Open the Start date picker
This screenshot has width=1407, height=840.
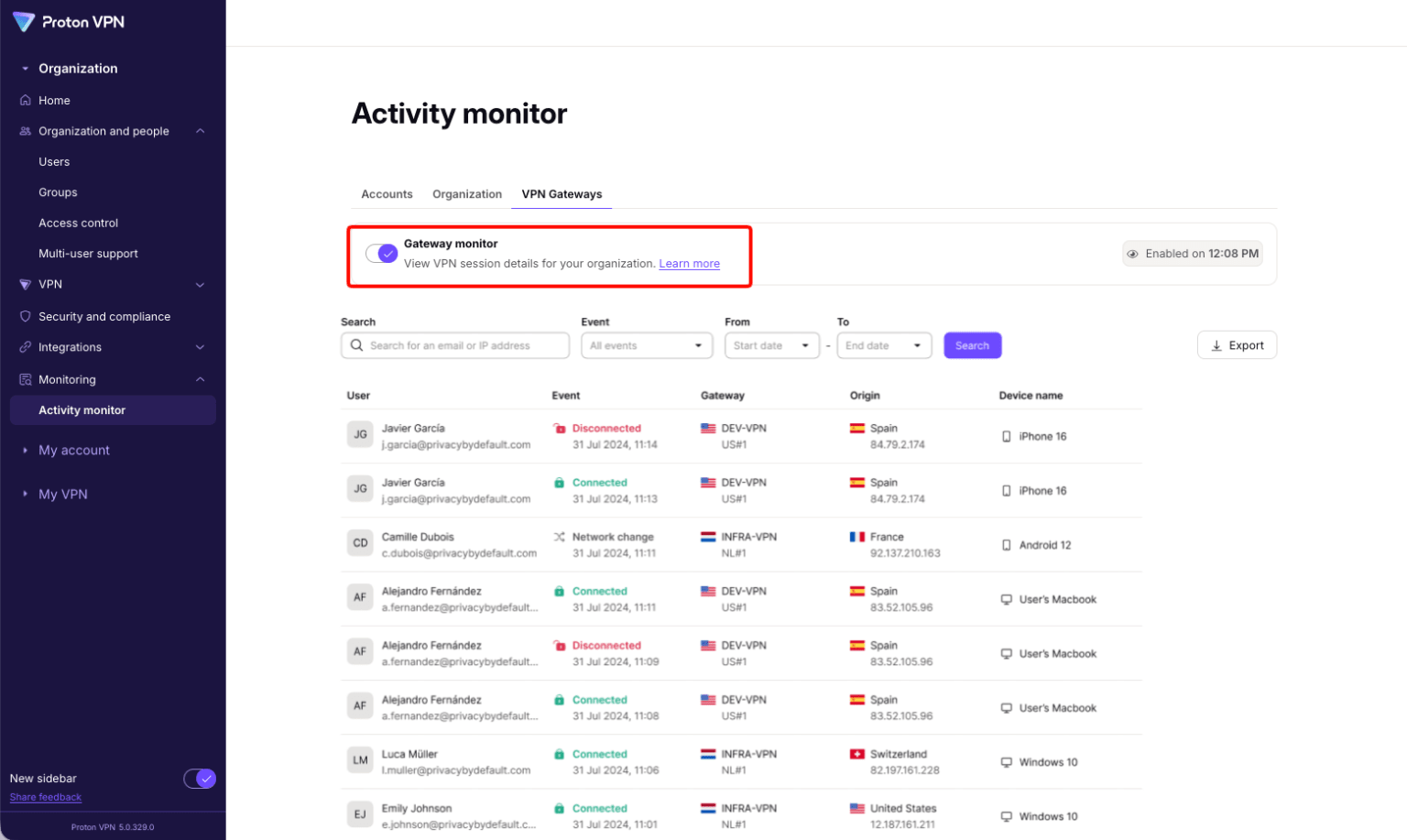pyautogui.click(x=772, y=345)
